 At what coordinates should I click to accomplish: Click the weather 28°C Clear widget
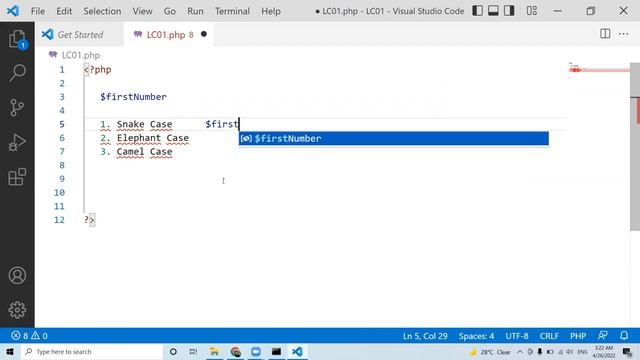coord(490,352)
